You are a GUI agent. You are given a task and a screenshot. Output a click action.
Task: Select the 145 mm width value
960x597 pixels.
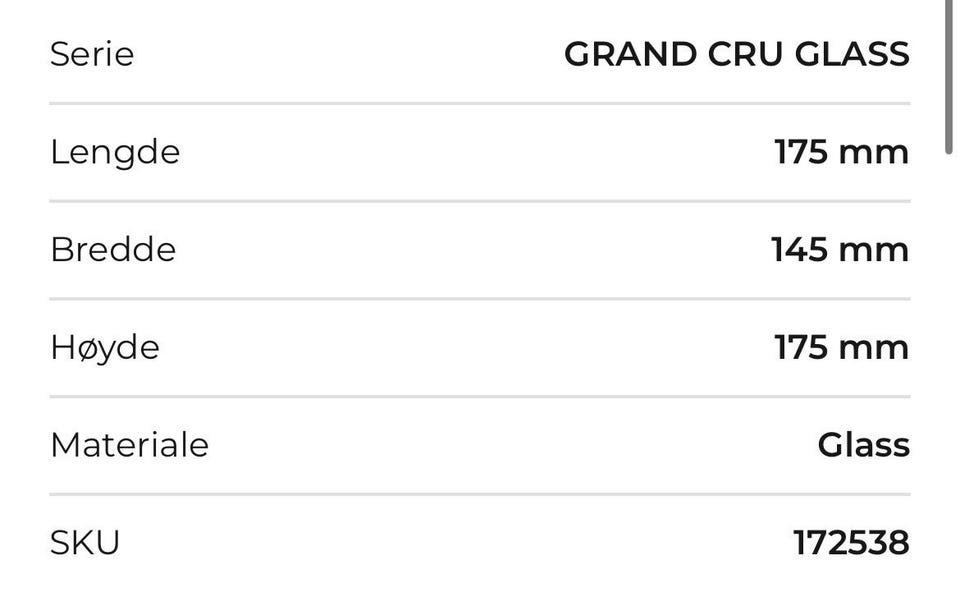point(839,249)
